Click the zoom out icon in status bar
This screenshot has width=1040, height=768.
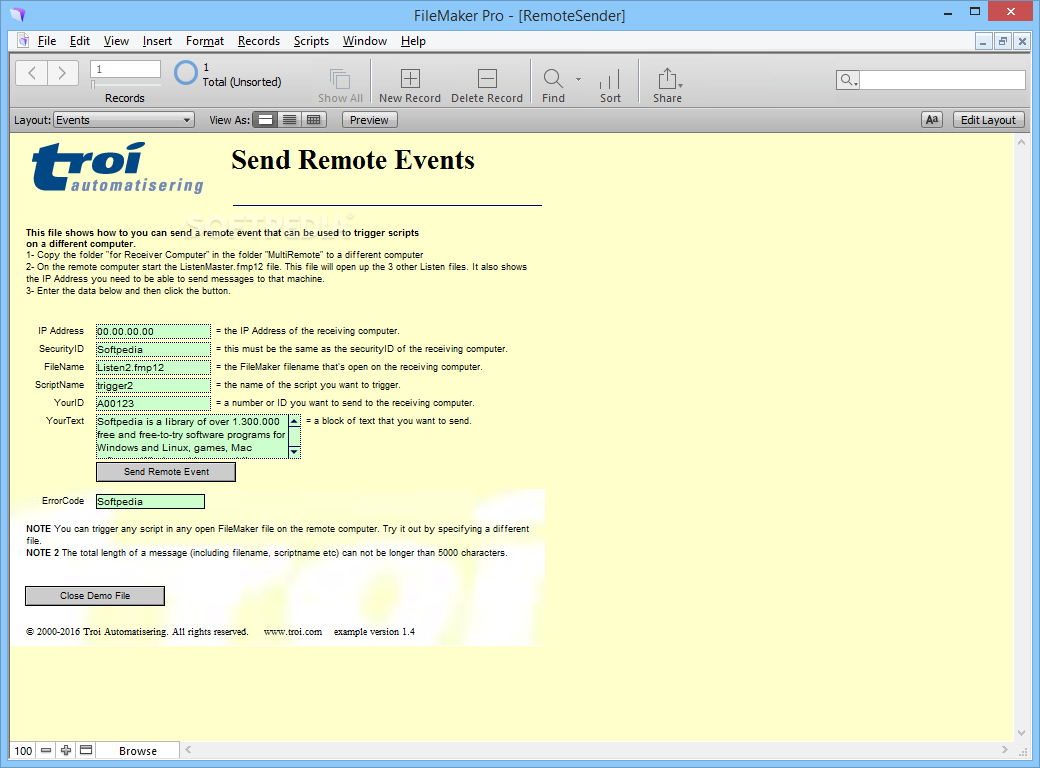(46, 750)
